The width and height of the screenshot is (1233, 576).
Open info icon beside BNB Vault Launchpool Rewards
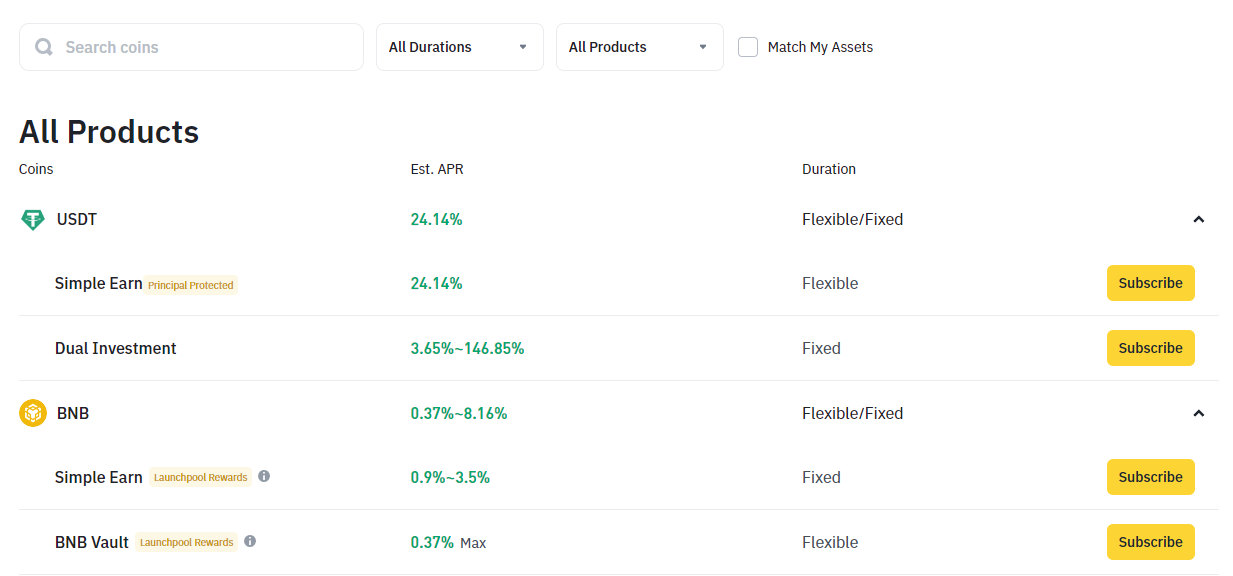point(250,541)
